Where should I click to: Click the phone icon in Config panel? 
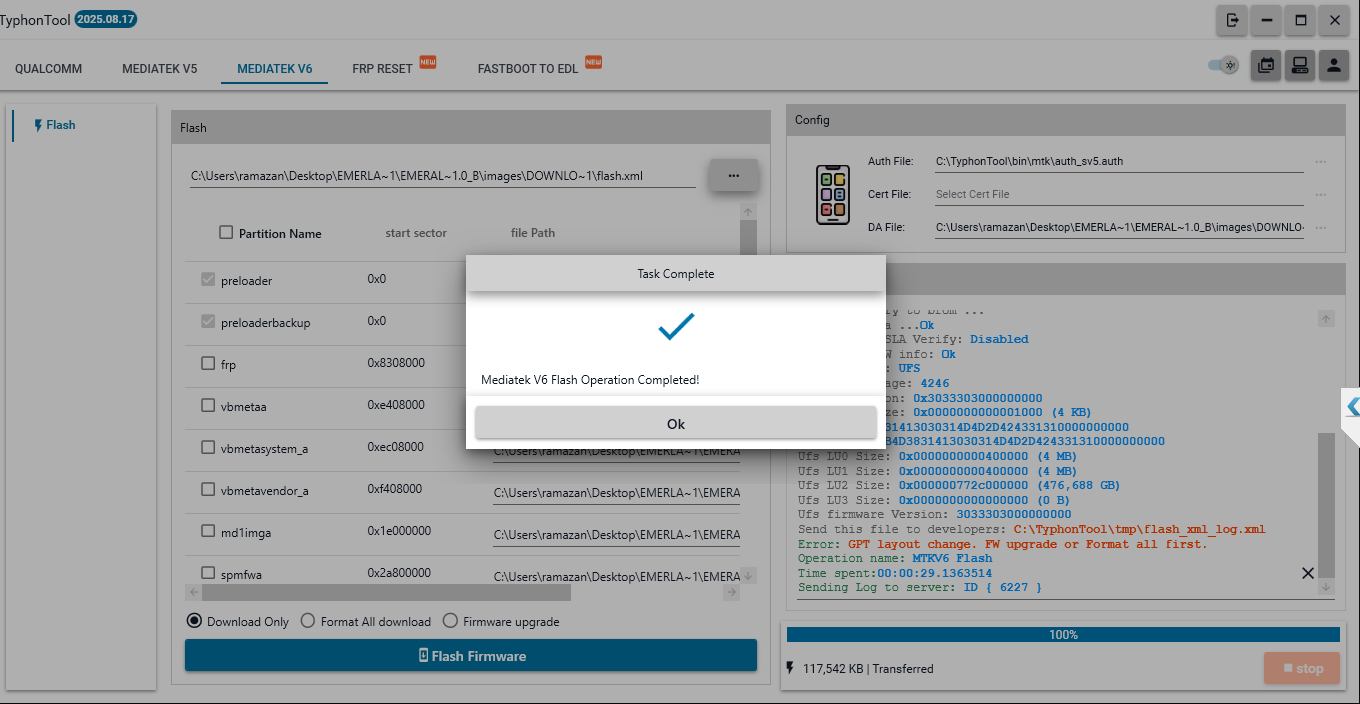[833, 194]
